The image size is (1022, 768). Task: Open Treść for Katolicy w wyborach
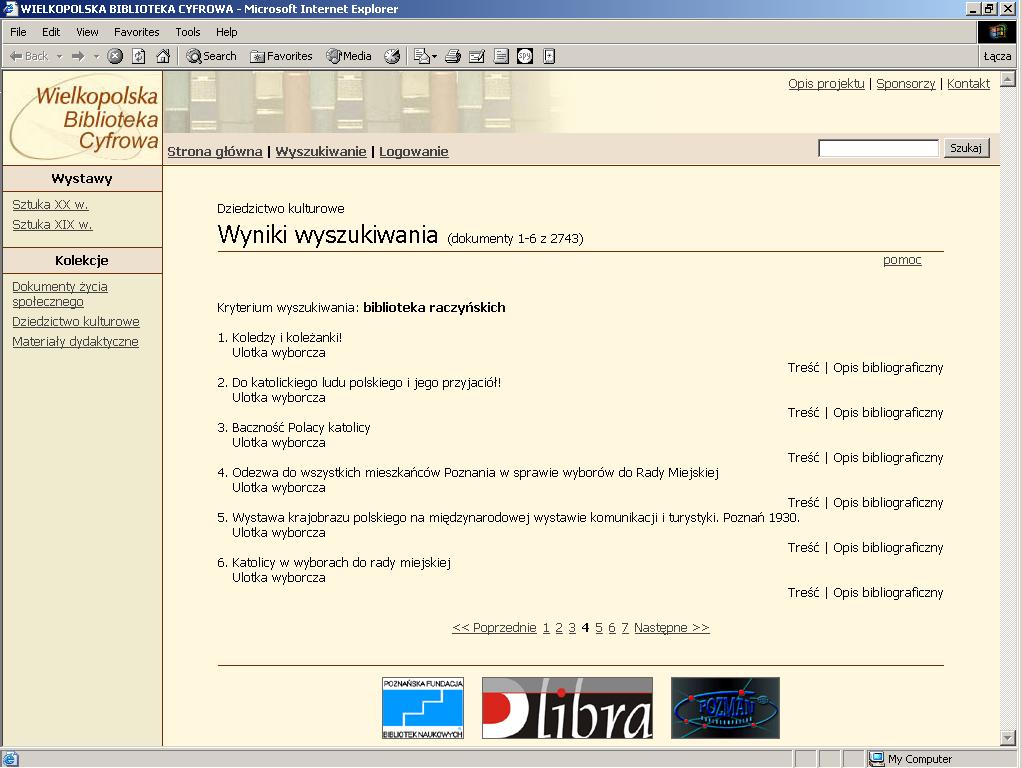(x=803, y=593)
